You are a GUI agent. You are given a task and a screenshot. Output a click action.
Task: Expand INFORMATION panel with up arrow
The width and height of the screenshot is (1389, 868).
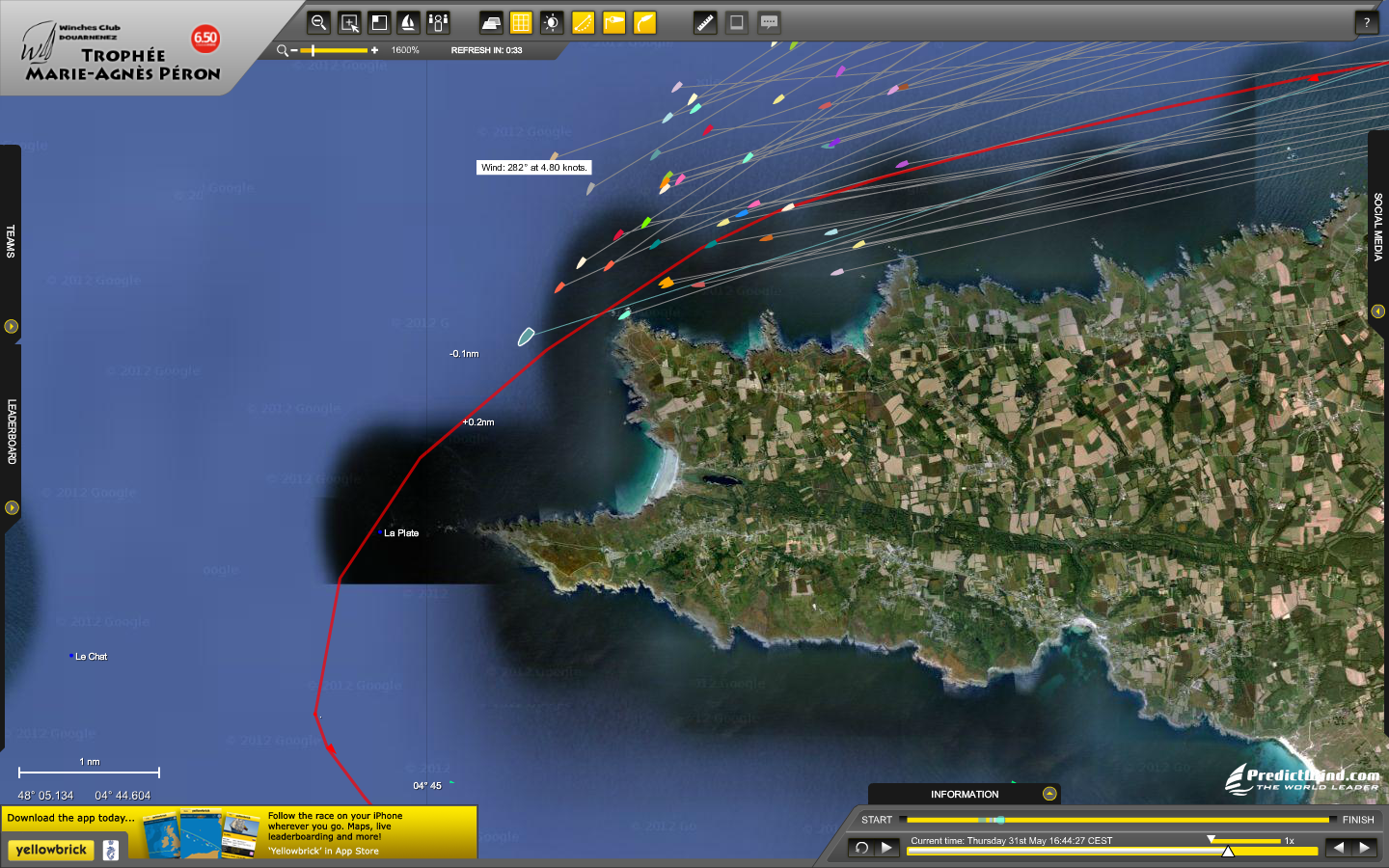1050,794
